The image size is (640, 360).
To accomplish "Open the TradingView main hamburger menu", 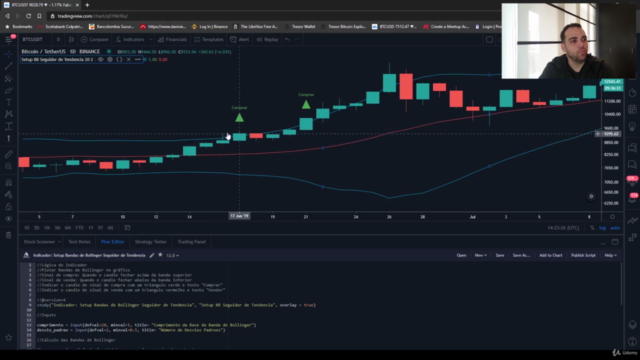I will [9, 40].
